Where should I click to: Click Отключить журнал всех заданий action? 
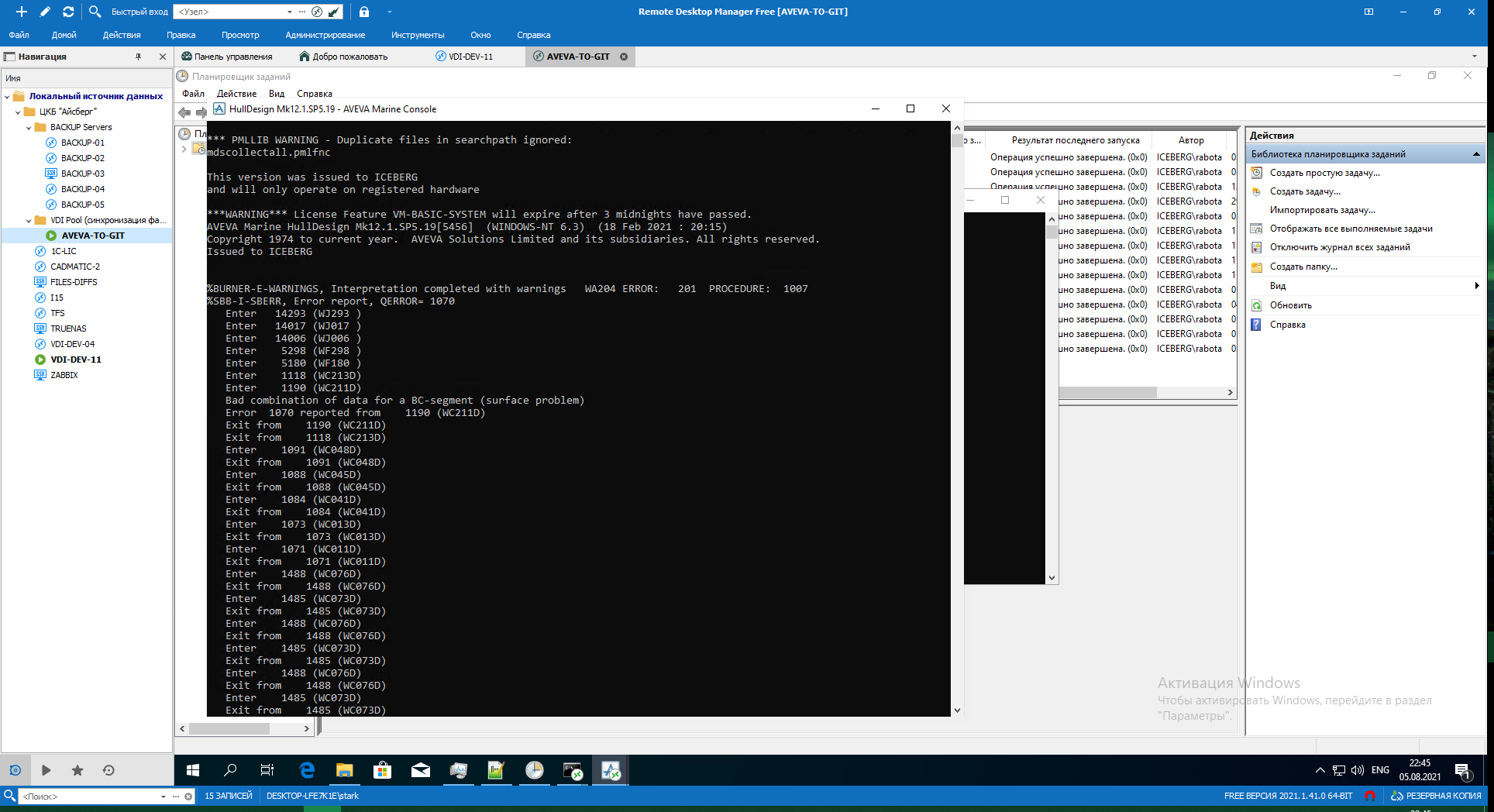[x=1340, y=247]
